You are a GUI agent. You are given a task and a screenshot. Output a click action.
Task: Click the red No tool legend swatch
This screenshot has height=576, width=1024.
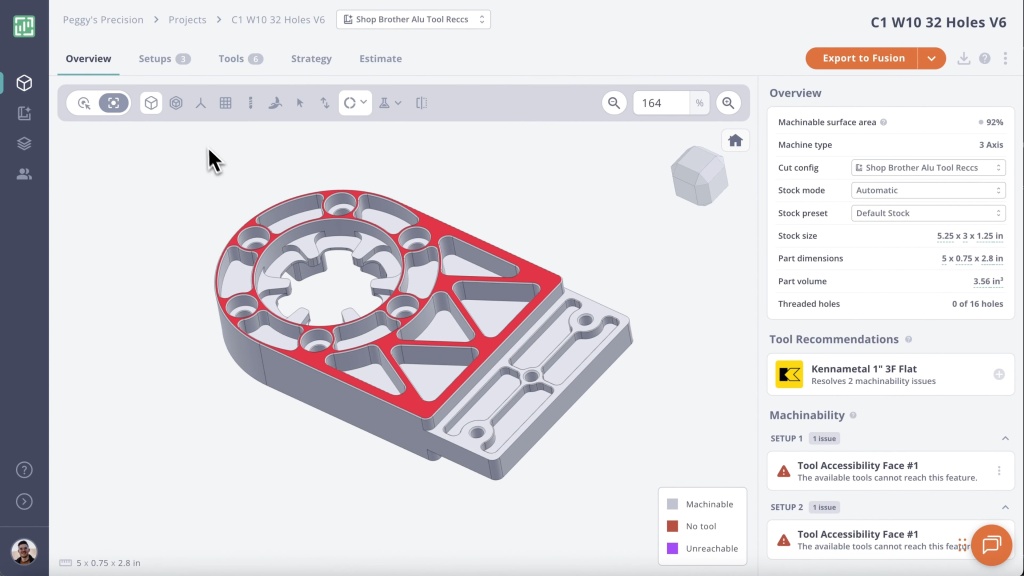point(673,527)
